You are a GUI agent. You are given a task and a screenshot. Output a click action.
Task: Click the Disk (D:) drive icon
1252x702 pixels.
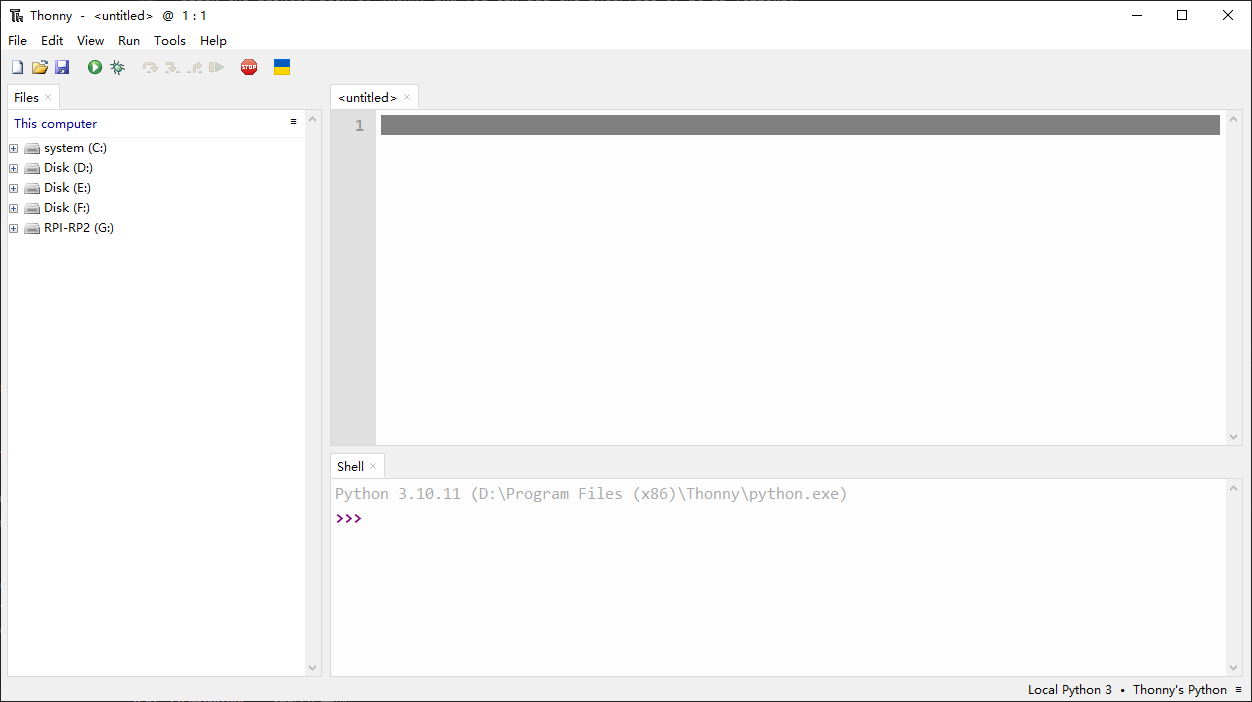(32, 168)
